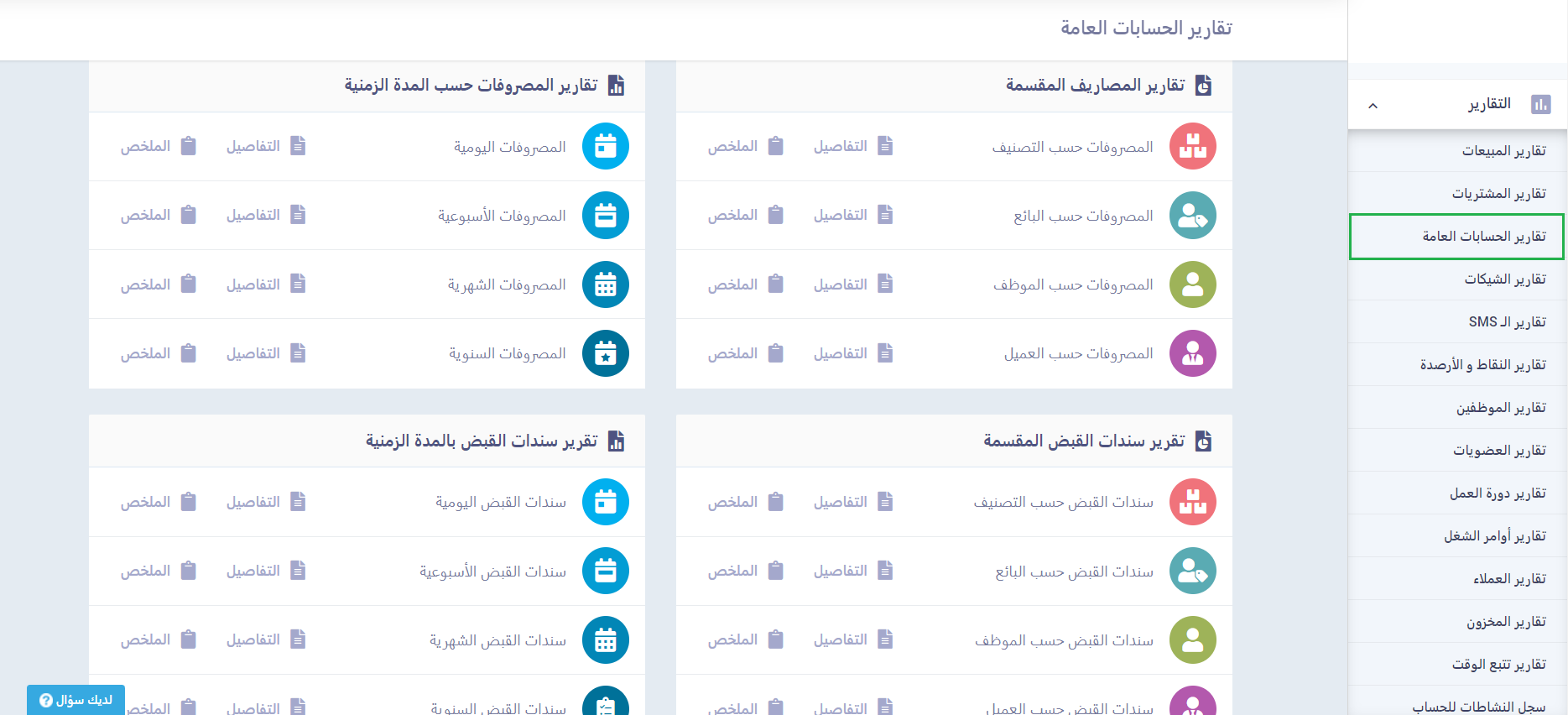Click the teal expenses by seller icon
The width and height of the screenshot is (1568, 715).
click(1192, 216)
